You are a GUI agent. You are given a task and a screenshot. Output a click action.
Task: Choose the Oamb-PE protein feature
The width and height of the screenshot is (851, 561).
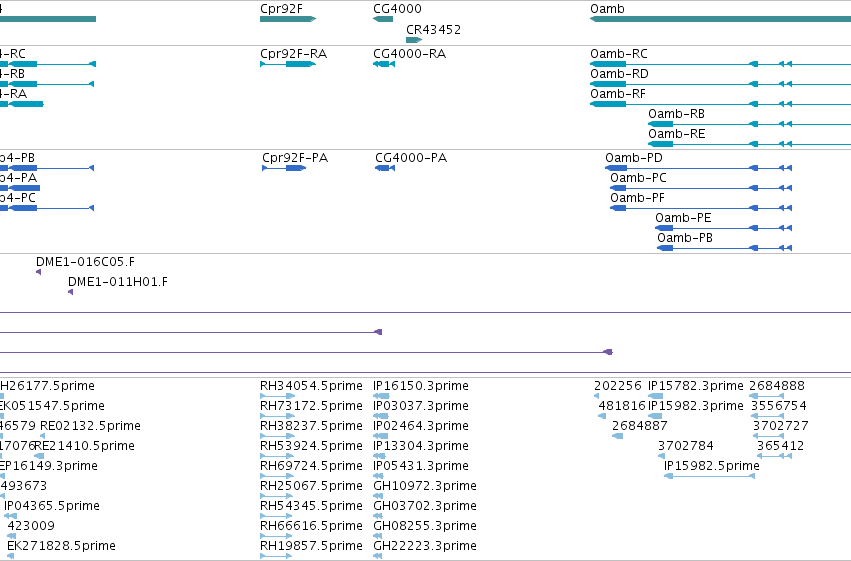pos(723,228)
